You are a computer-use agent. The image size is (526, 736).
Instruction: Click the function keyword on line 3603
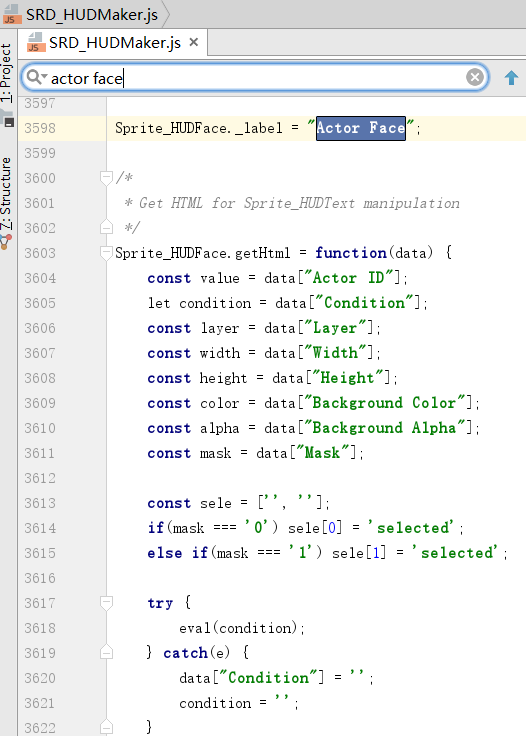pyautogui.click(x=351, y=253)
